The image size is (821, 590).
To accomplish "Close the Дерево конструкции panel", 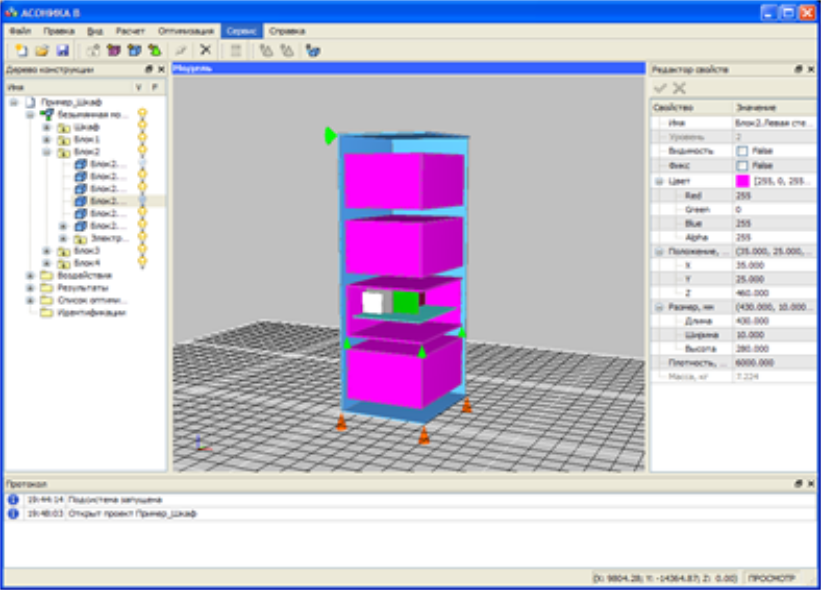I will (x=162, y=70).
